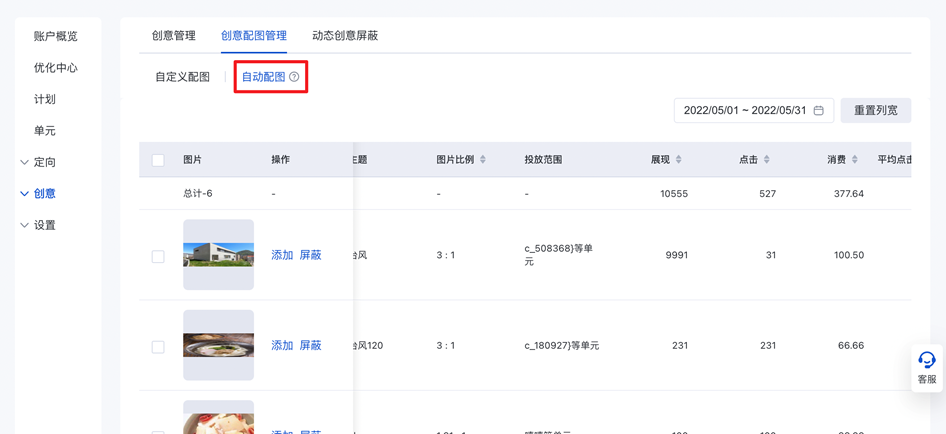This screenshot has height=434, width=946.
Task: Sort by 展现 column sort icon
Action: tap(679, 160)
